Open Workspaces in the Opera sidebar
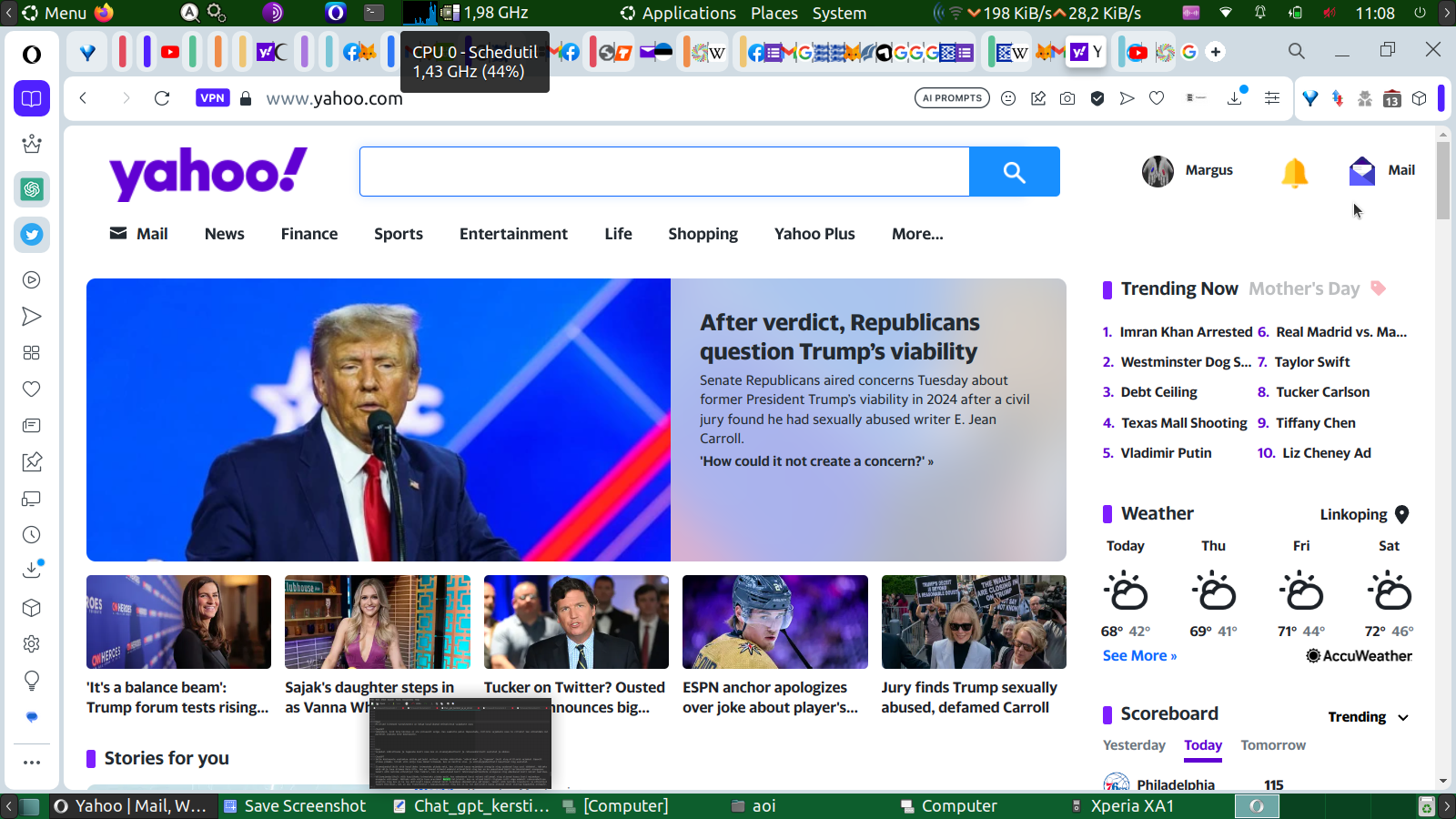This screenshot has width=1456, height=819. tap(32, 98)
